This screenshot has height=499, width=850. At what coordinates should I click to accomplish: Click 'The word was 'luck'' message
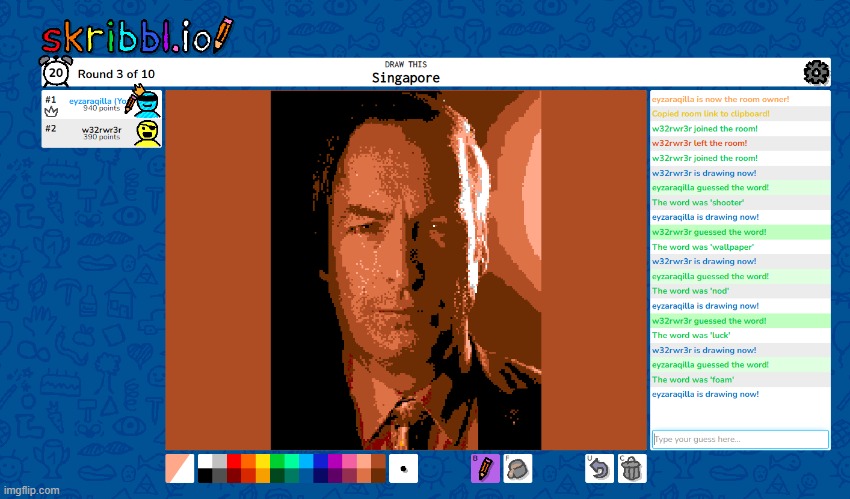(691, 335)
